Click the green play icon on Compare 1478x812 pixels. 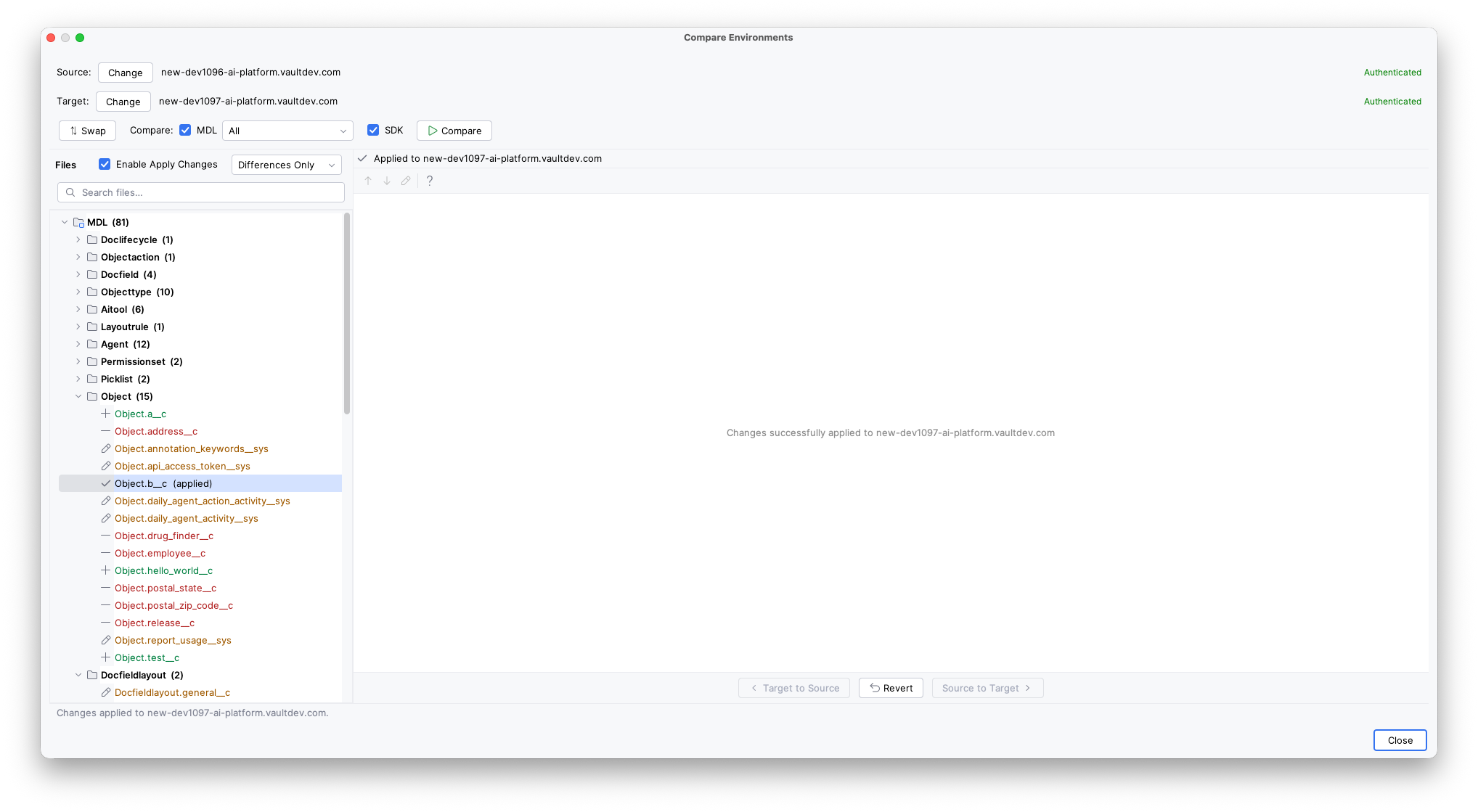(433, 131)
